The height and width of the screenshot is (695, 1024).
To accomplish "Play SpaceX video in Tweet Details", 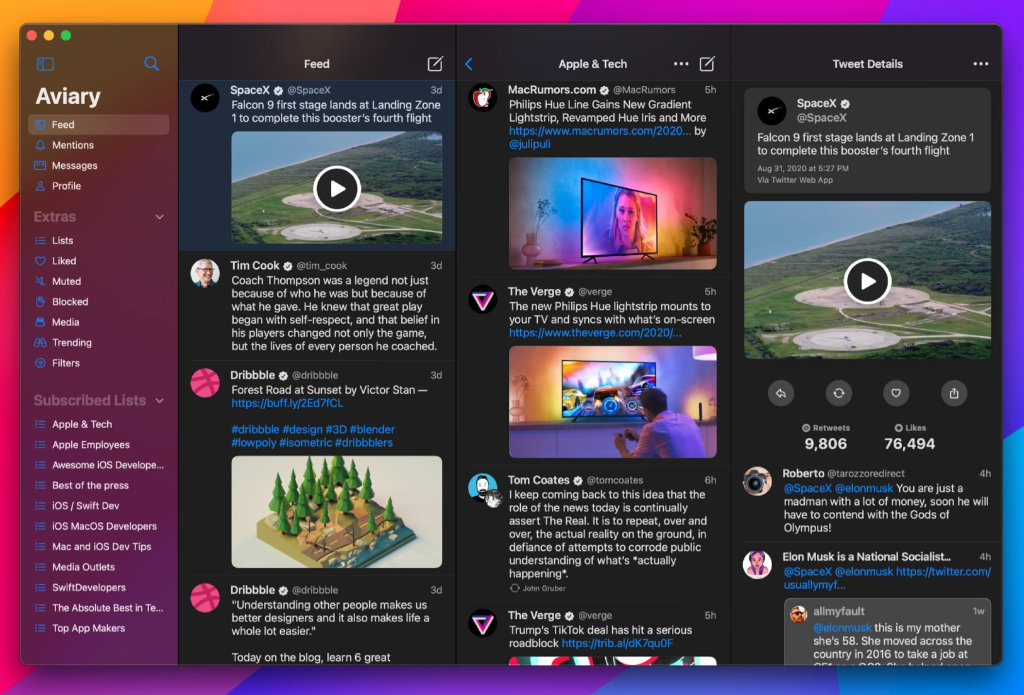I will point(867,281).
